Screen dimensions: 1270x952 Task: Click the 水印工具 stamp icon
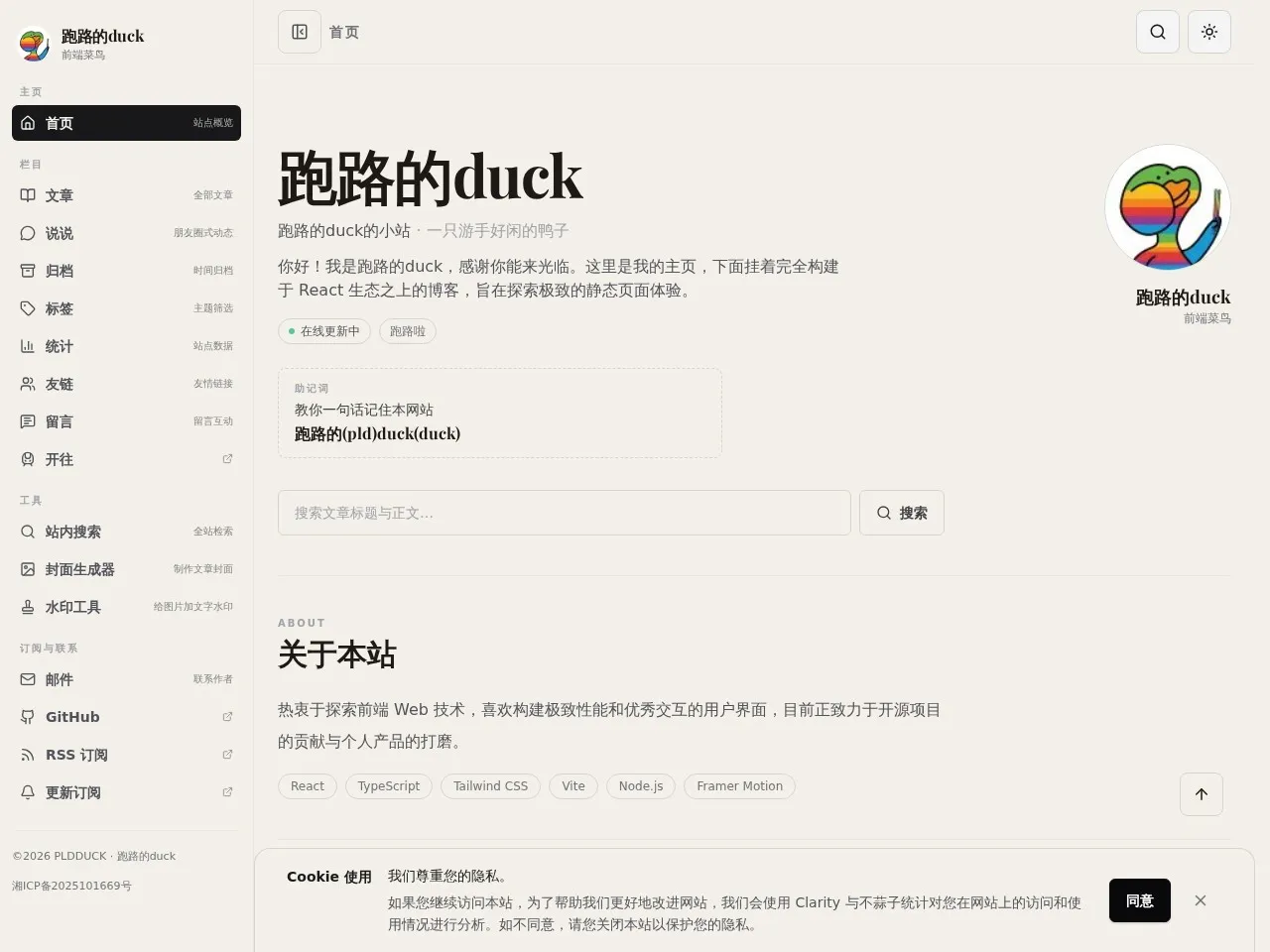pos(28,607)
